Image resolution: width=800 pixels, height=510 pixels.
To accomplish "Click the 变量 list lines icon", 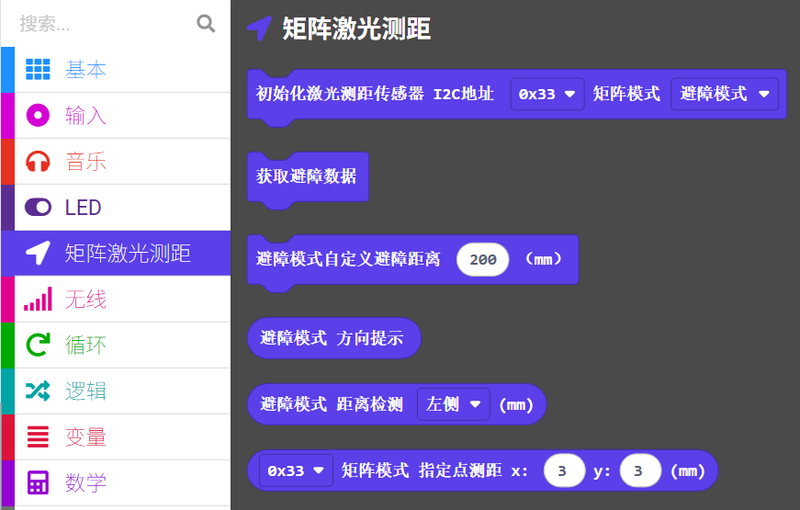I will click(38, 437).
